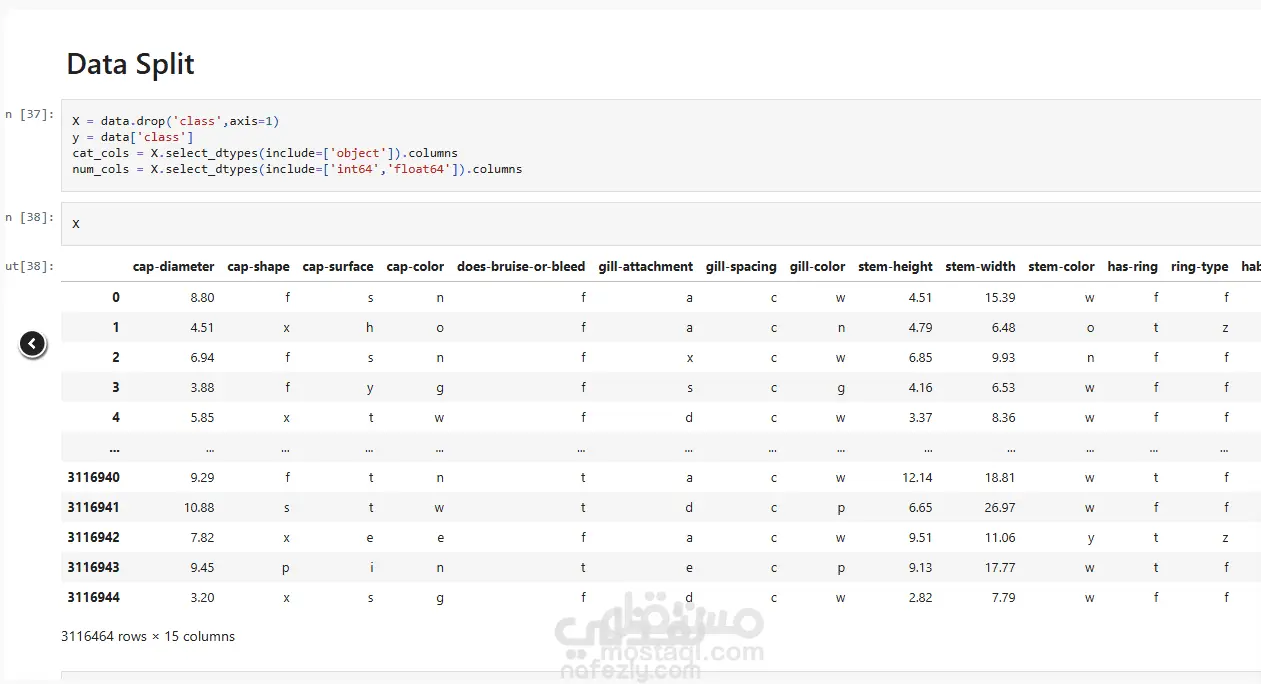Click the gill-attachment column header
1261x684 pixels.
[645, 267]
